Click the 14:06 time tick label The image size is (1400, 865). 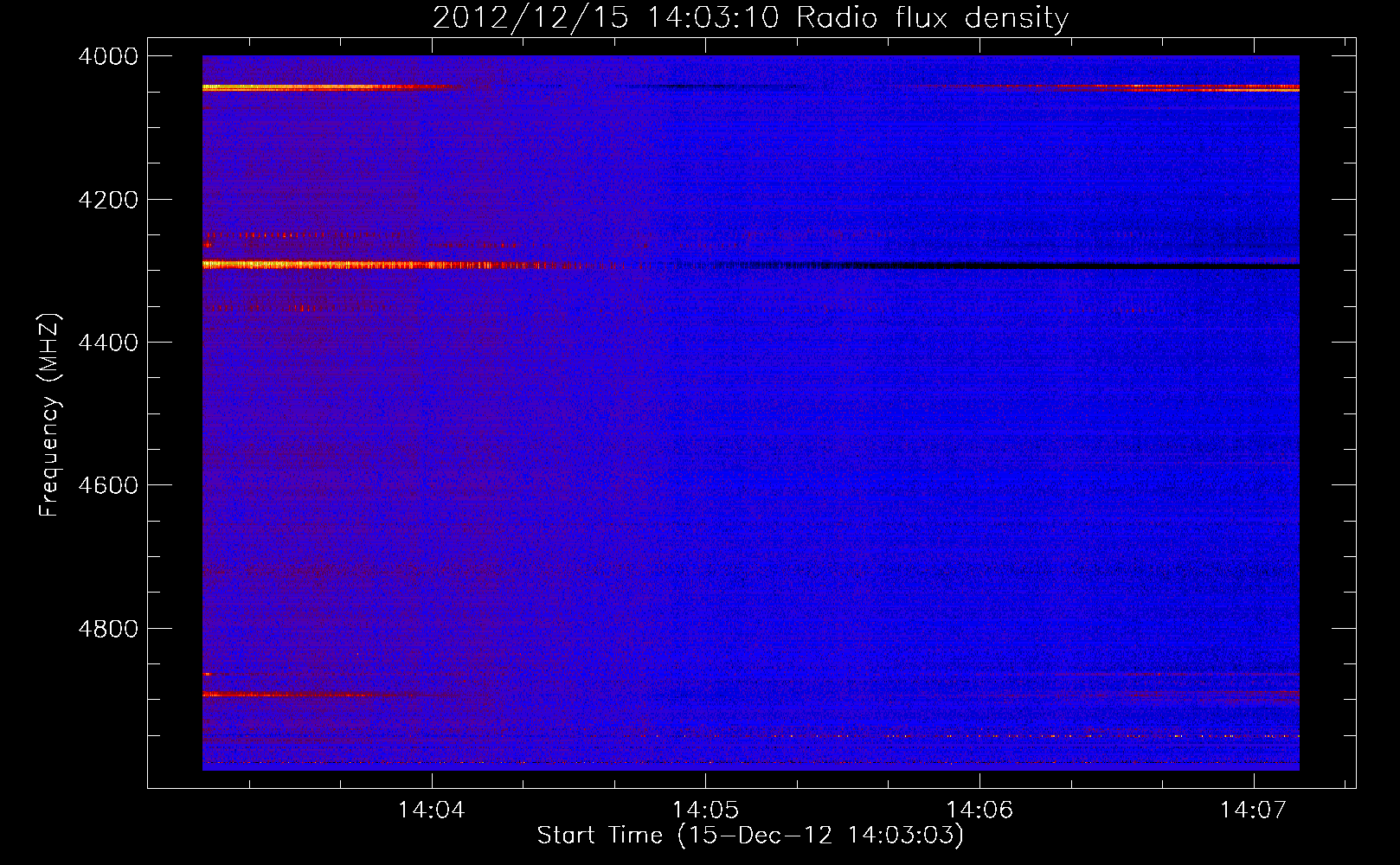979,811
